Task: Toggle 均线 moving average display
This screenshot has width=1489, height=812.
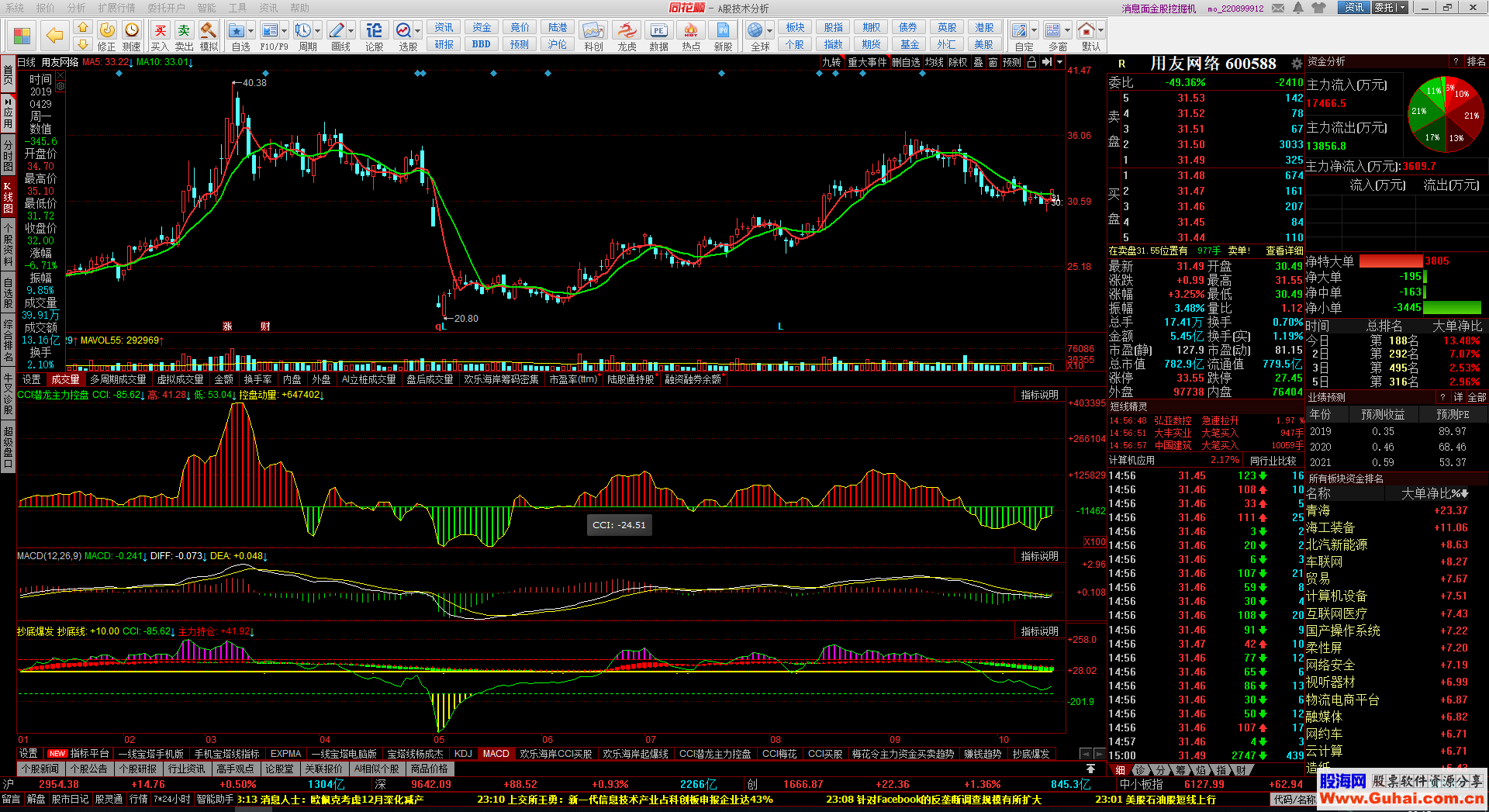Action: pos(935,62)
